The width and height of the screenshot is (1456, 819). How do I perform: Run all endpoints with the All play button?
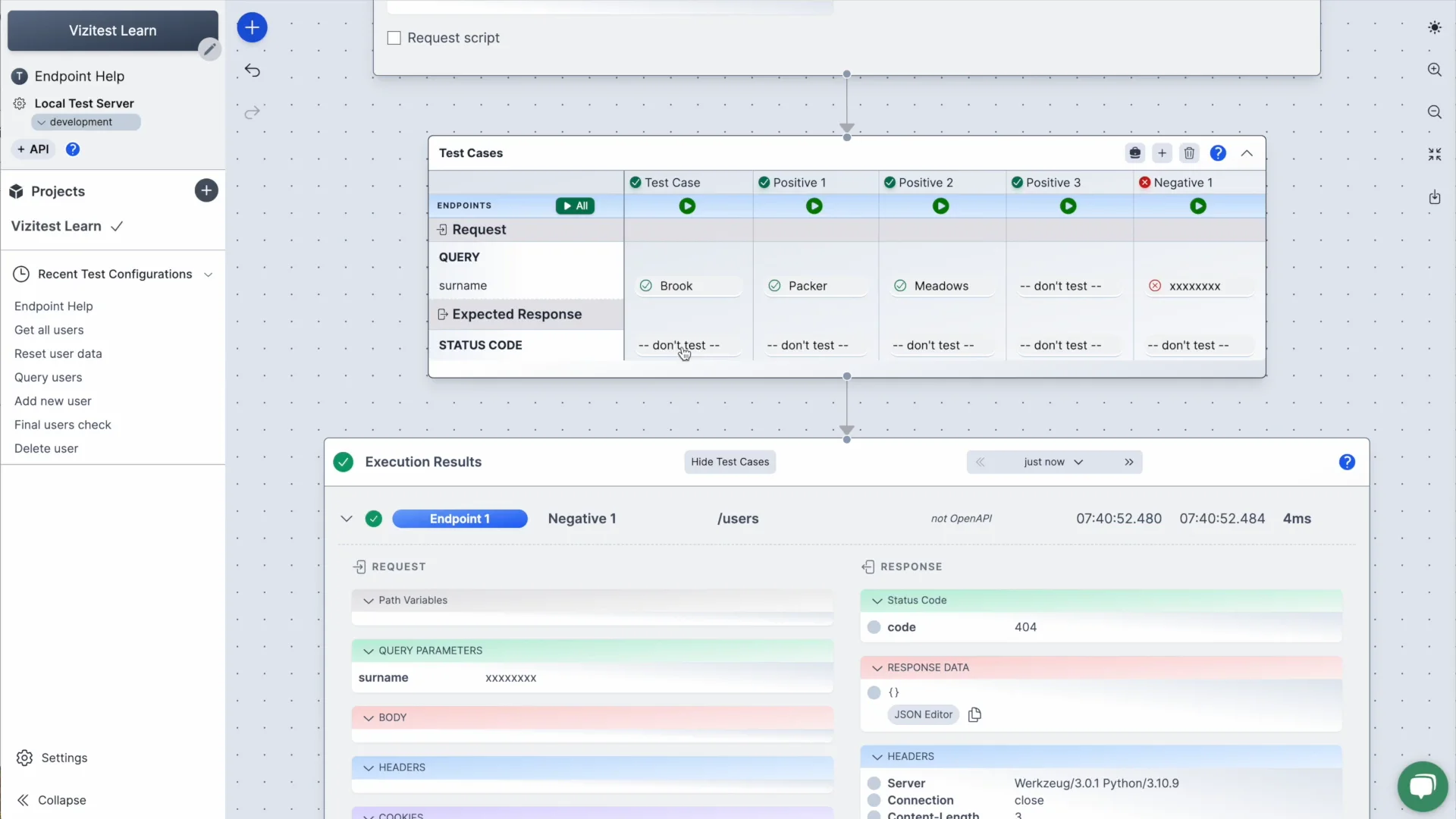click(575, 206)
